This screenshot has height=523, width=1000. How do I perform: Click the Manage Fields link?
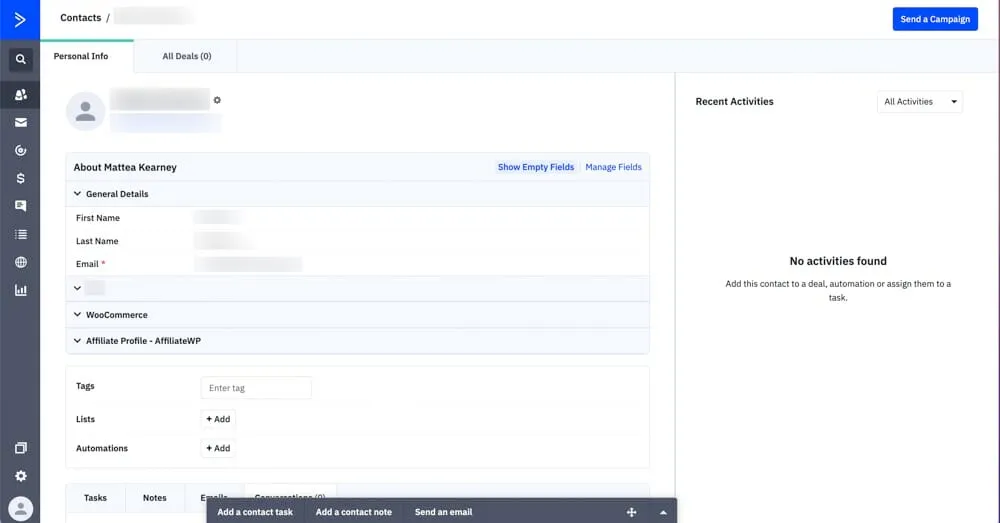point(613,167)
